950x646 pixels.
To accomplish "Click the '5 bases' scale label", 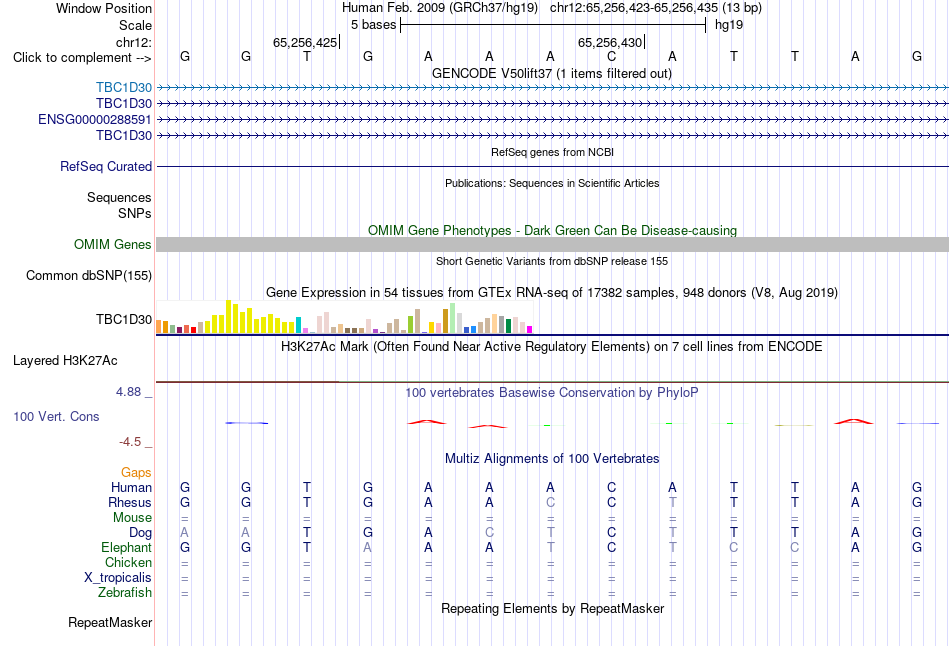I will 373,25.
